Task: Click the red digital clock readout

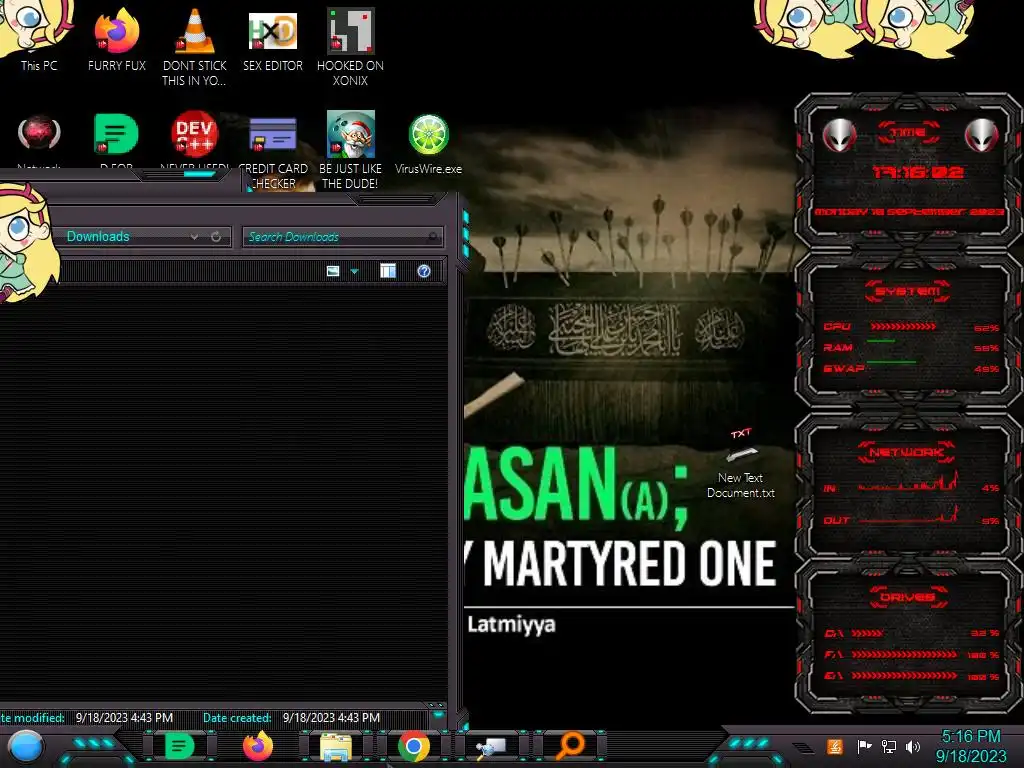Action: coord(918,172)
